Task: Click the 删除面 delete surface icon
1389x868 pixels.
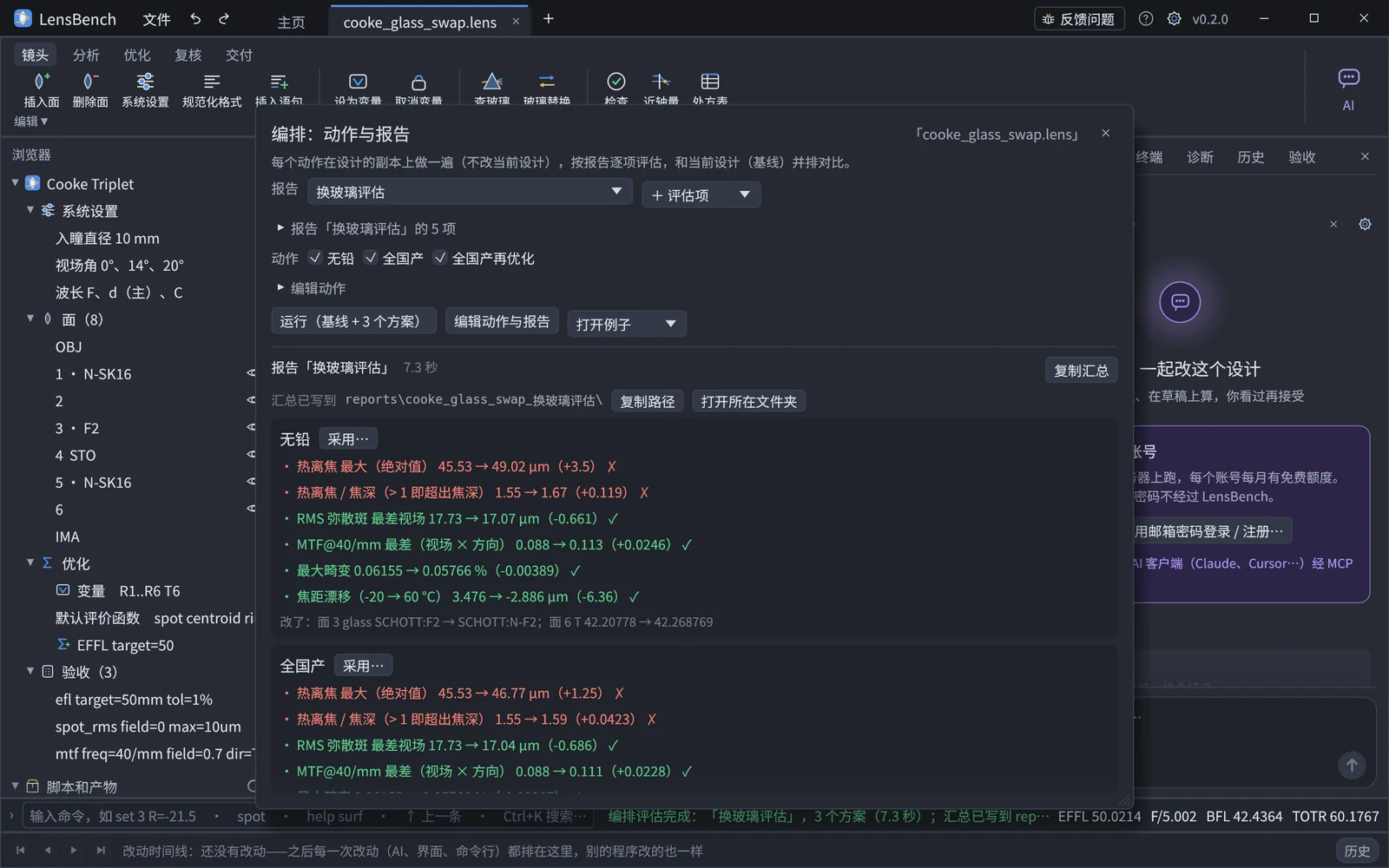Action: [x=89, y=82]
